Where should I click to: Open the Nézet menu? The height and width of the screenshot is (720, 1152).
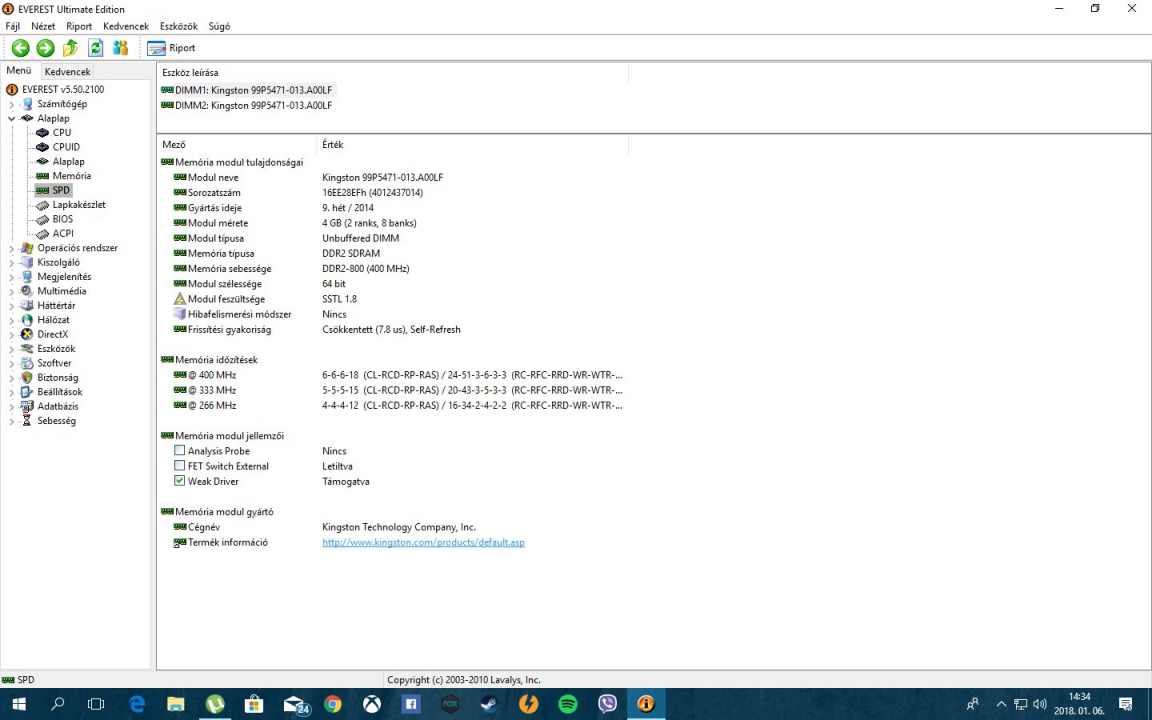click(43, 26)
